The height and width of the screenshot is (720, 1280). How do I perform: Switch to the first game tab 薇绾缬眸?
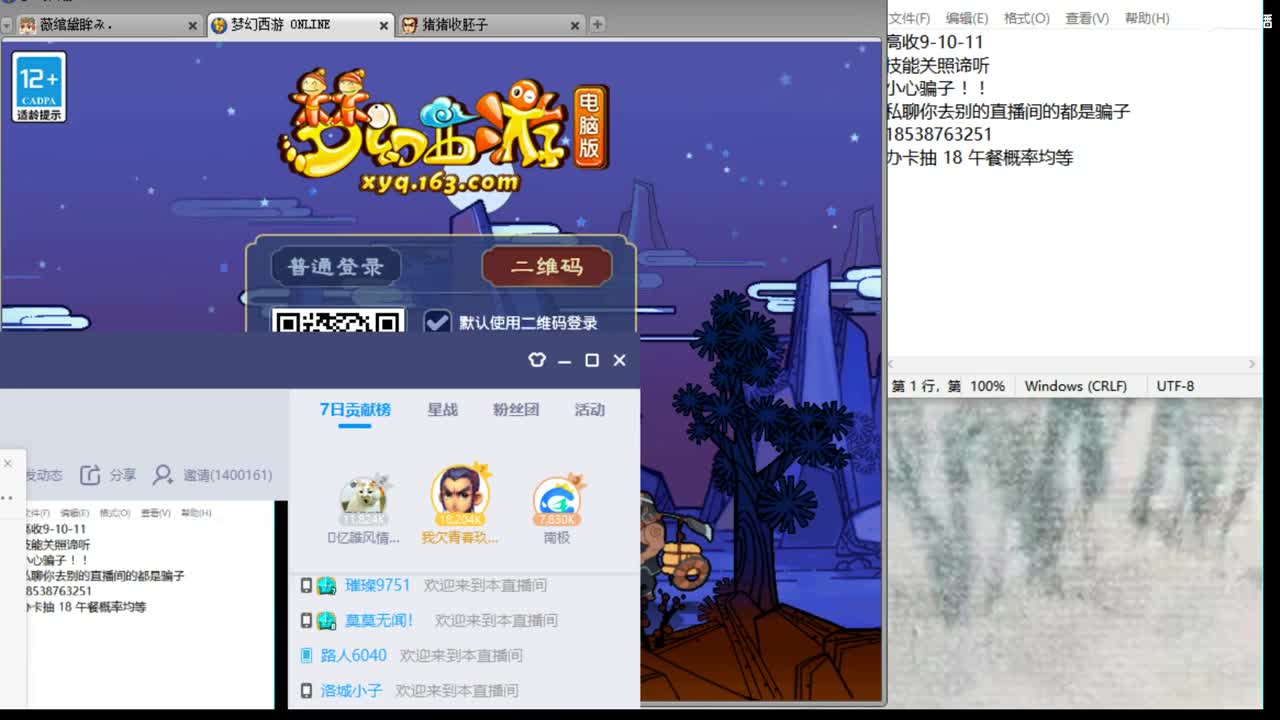109,25
